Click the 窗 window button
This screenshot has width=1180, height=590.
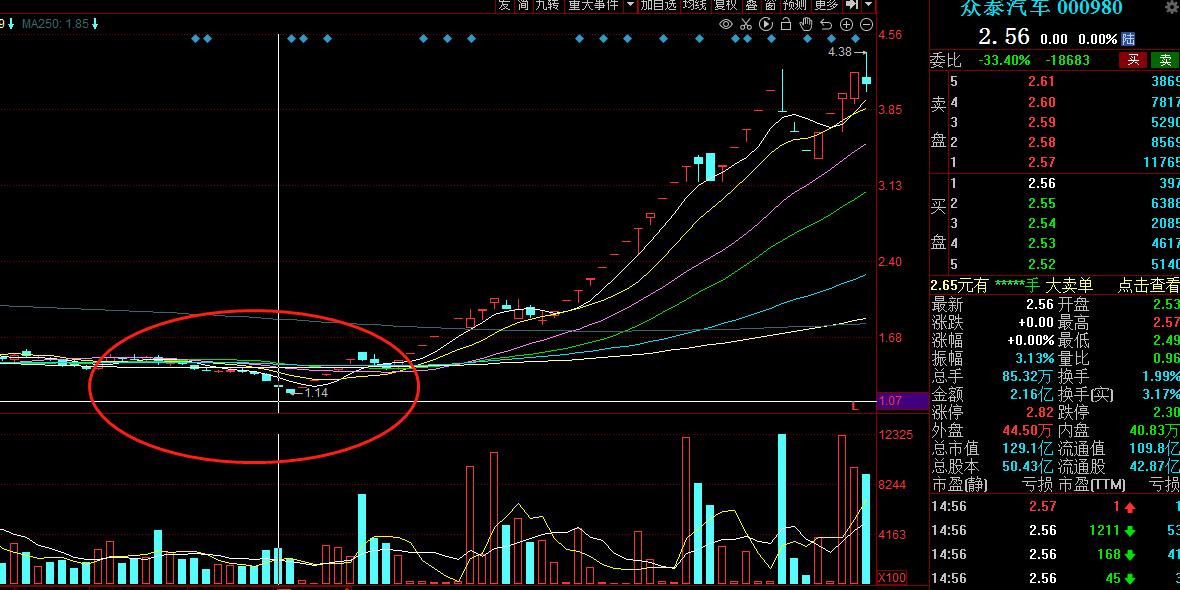tap(770, 5)
